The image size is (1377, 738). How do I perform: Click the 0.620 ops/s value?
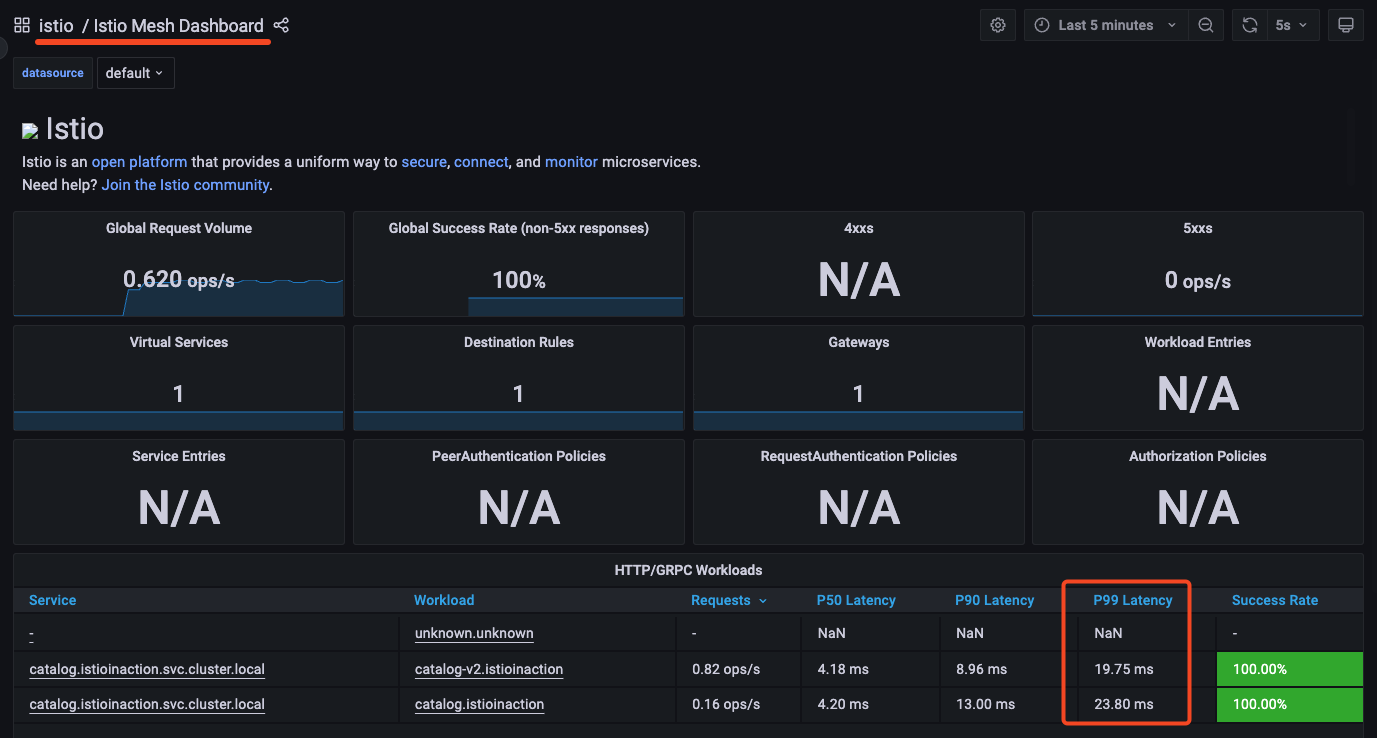point(179,280)
